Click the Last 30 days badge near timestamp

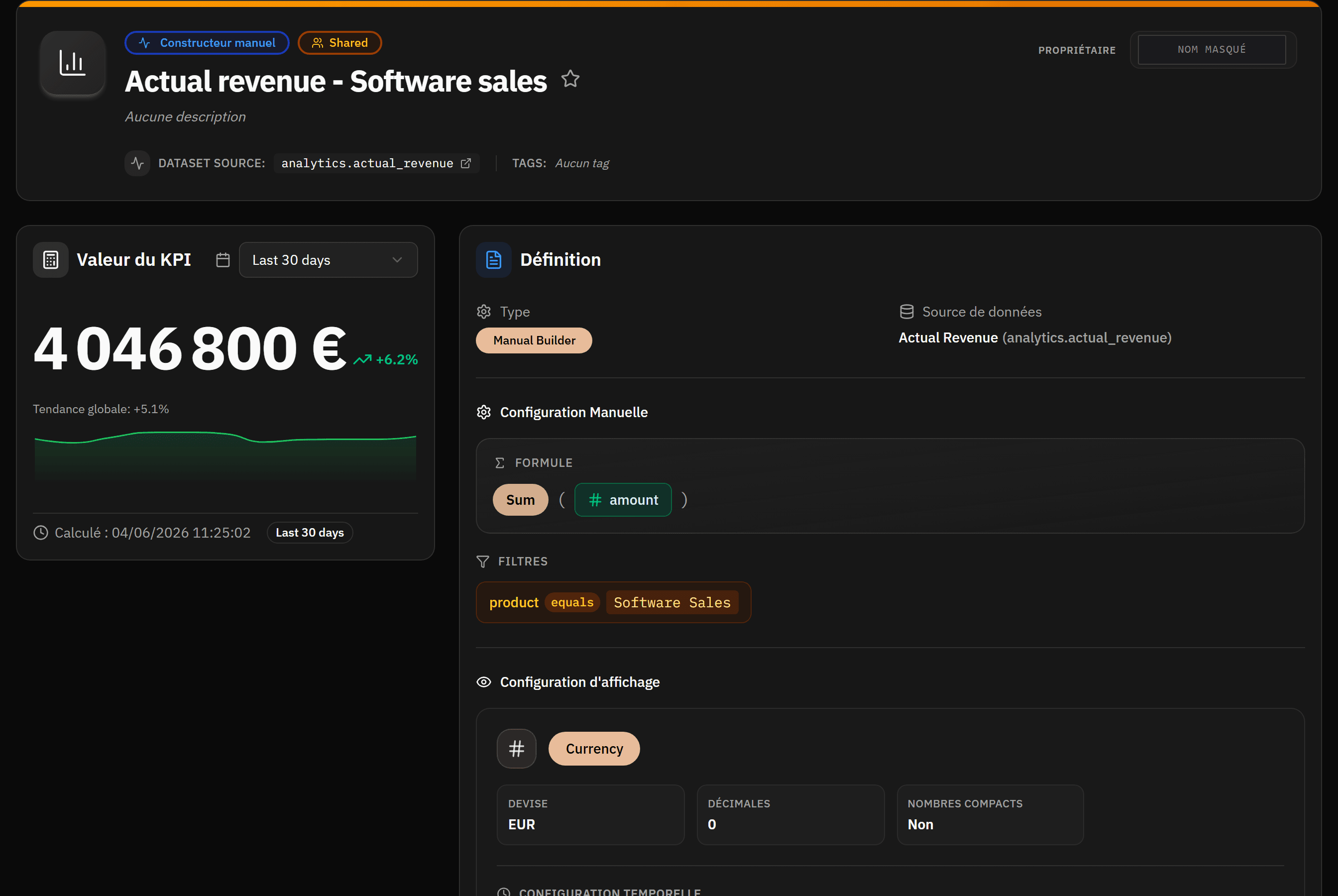coord(310,533)
